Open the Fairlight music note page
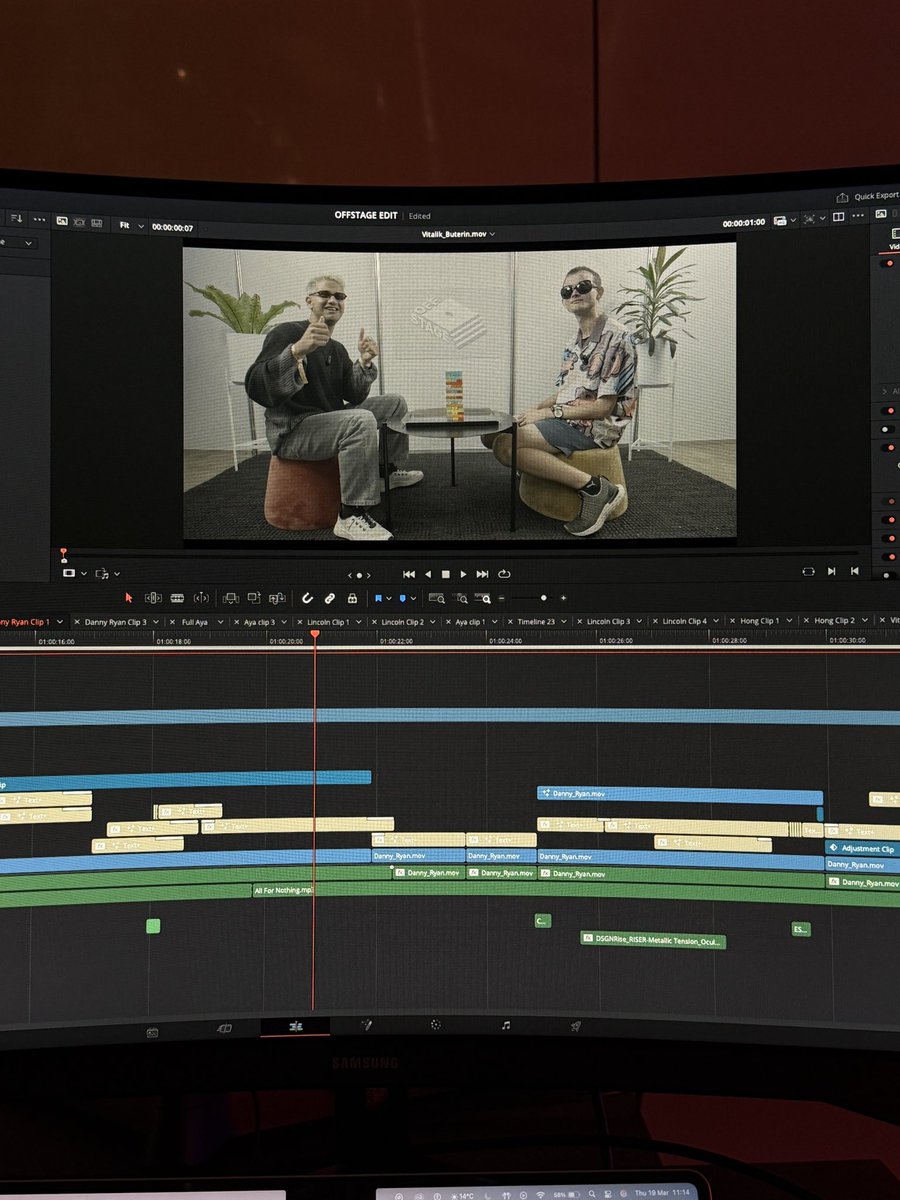The width and height of the screenshot is (900, 1200). [506, 1025]
